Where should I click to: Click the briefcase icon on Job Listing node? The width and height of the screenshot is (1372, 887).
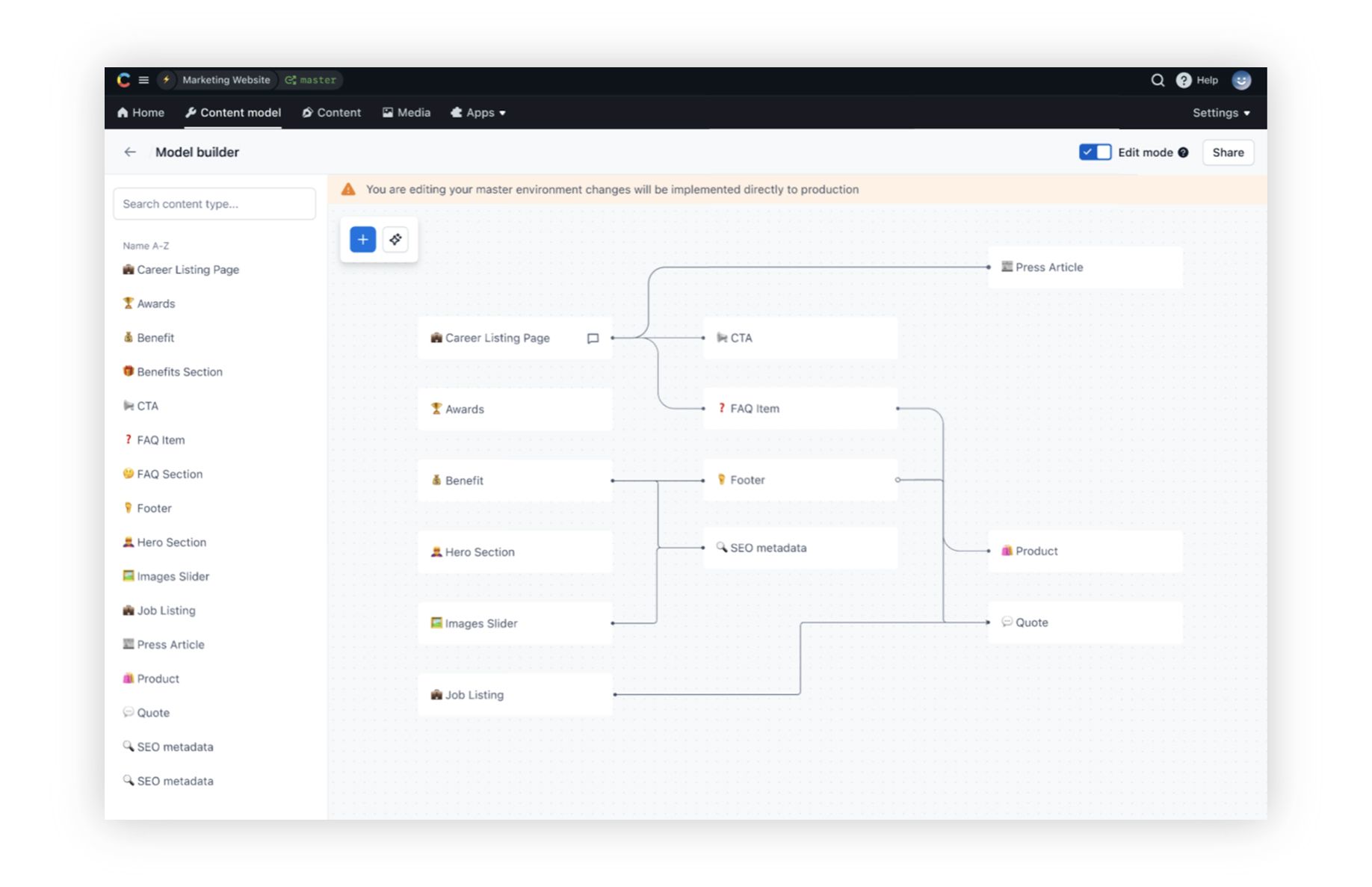[x=436, y=694]
